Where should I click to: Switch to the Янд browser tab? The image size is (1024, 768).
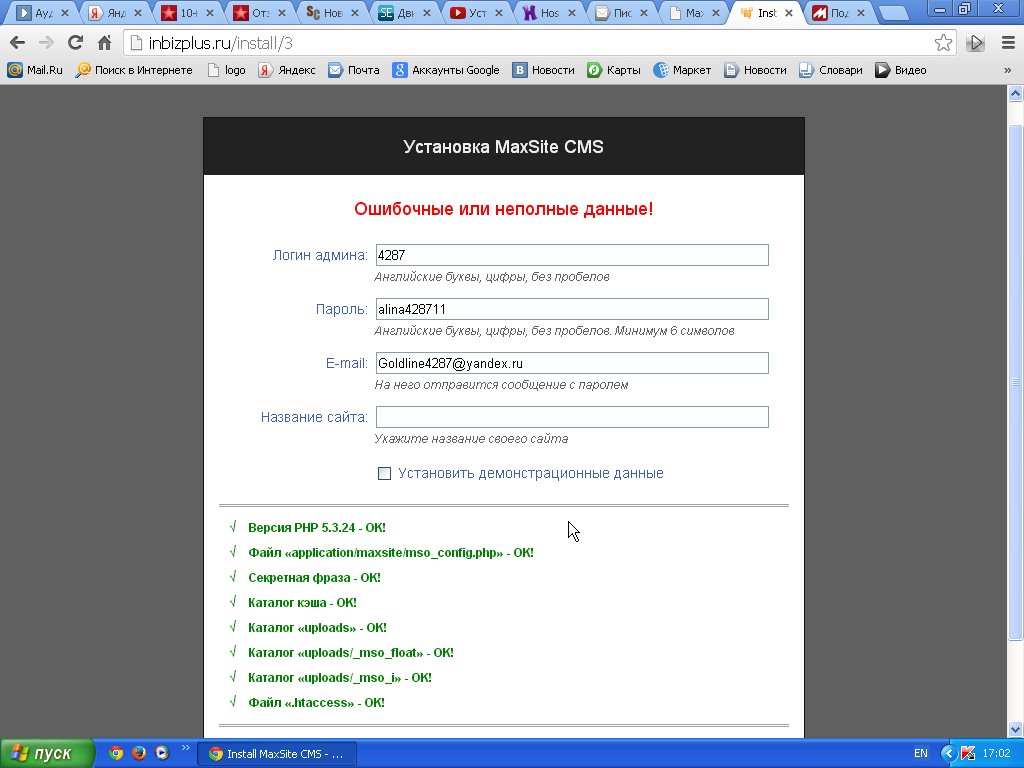pos(115,12)
